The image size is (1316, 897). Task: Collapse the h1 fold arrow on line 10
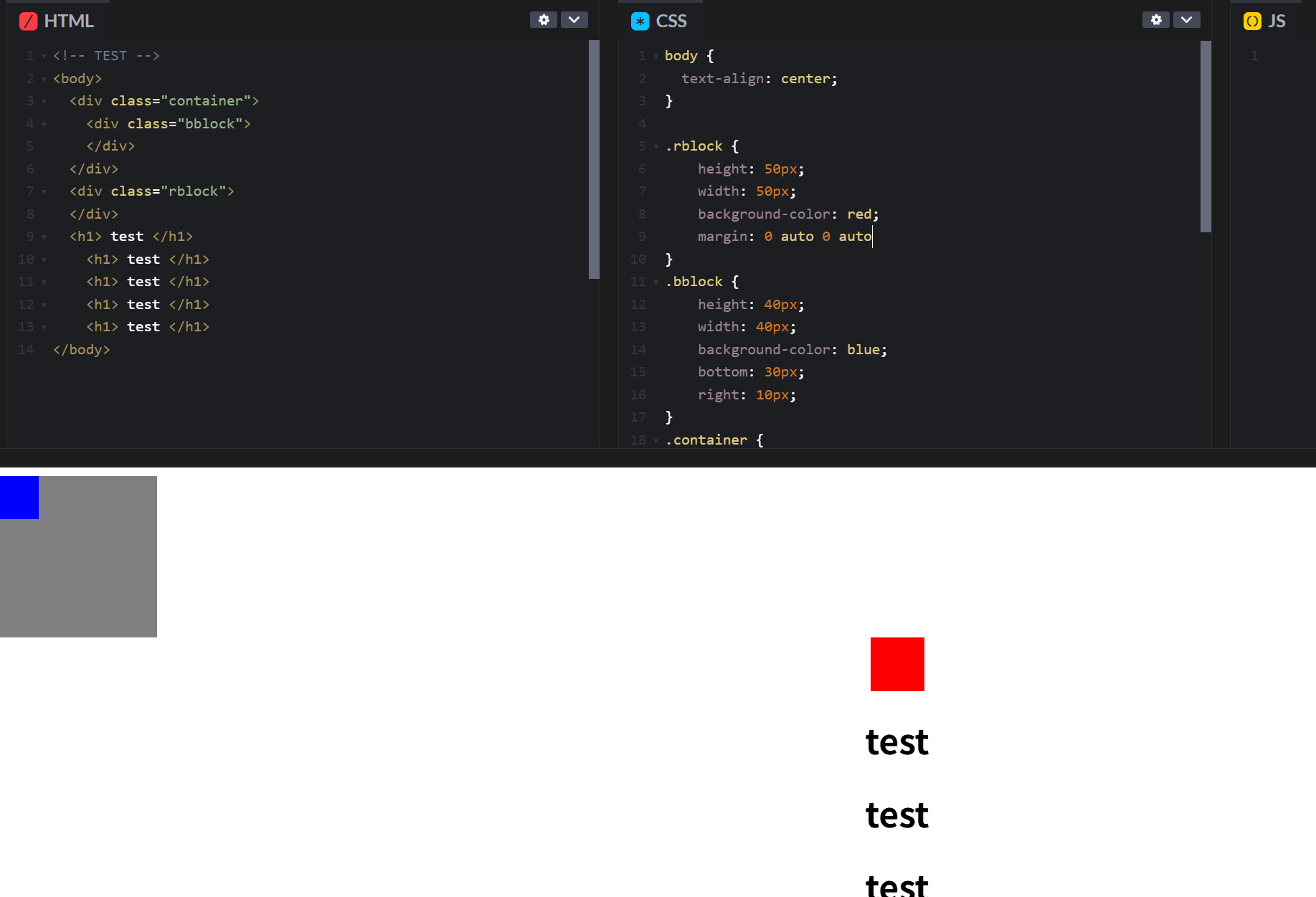click(44, 260)
